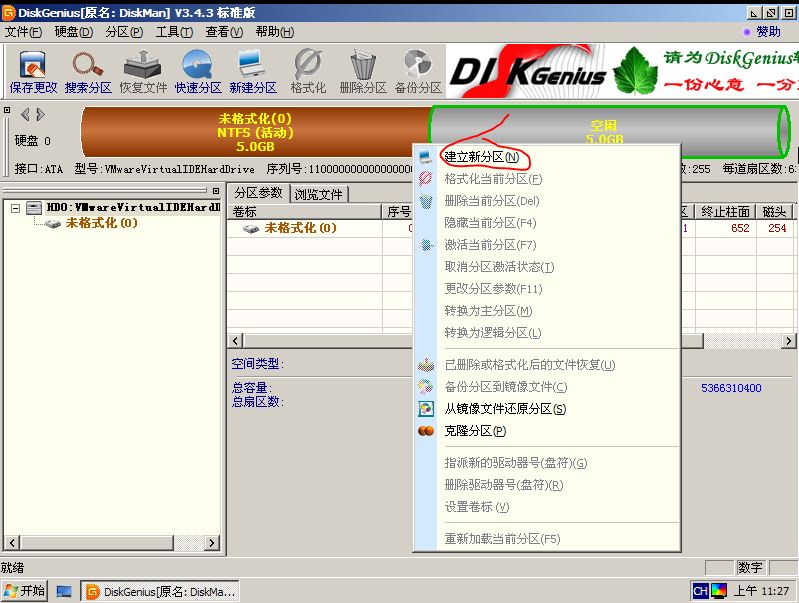Click the DiskGenius taskbar button
This screenshot has width=799, height=603.
160,592
